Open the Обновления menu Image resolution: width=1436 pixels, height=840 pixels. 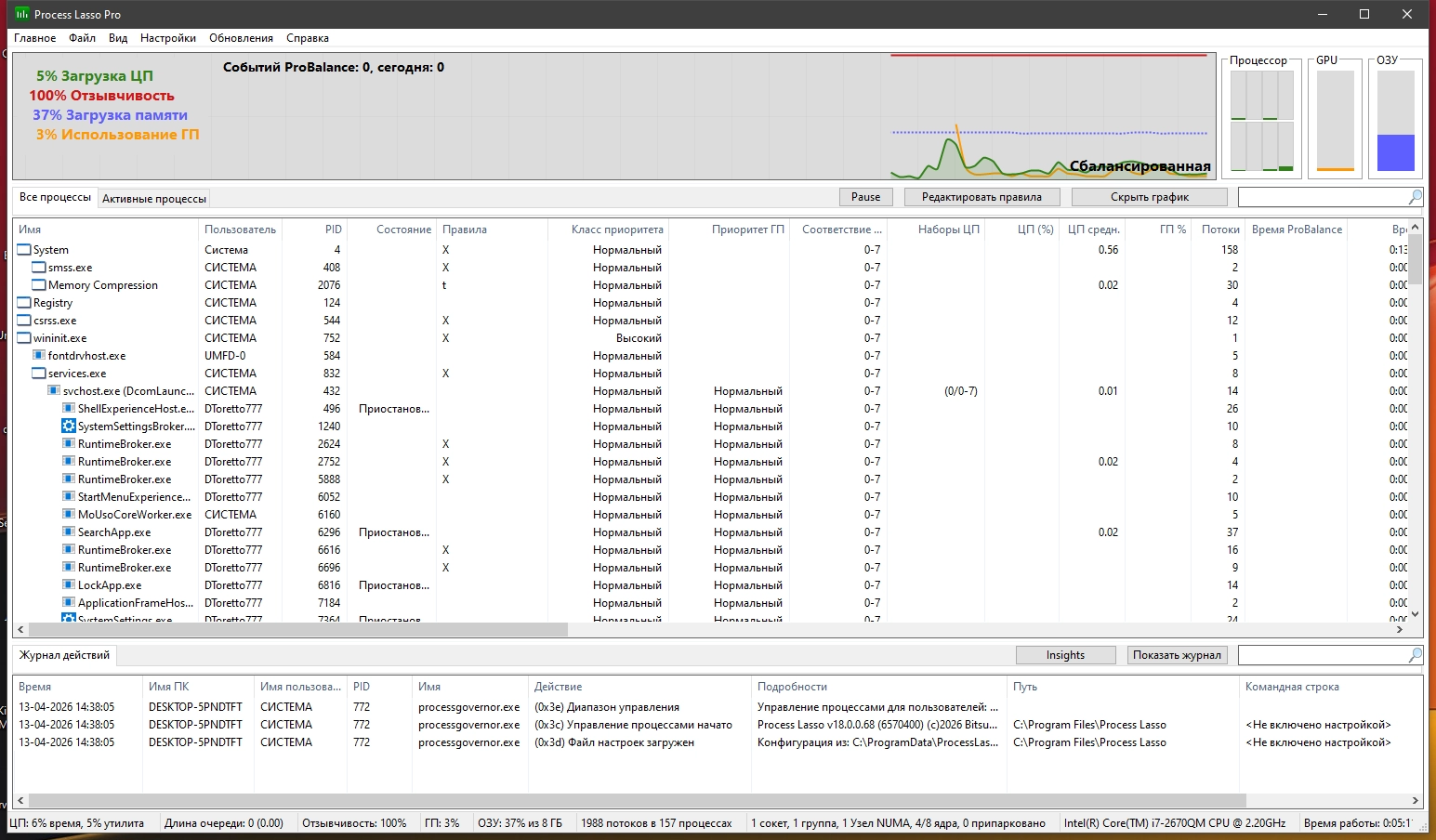click(242, 38)
